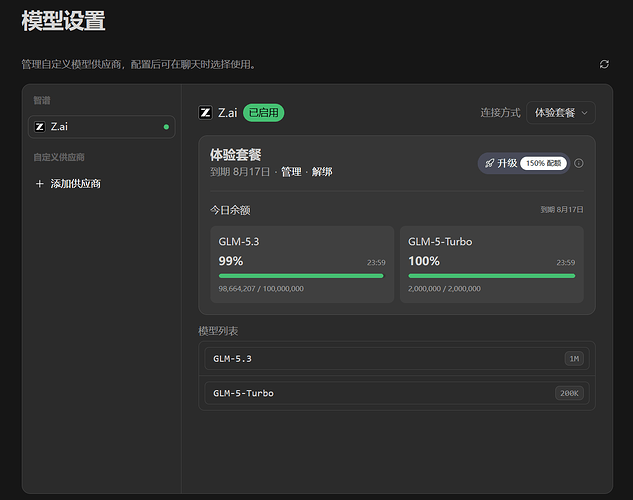The image size is (633, 500).
Task: Click the 已启用 enabled status badge
Action: (x=264, y=112)
